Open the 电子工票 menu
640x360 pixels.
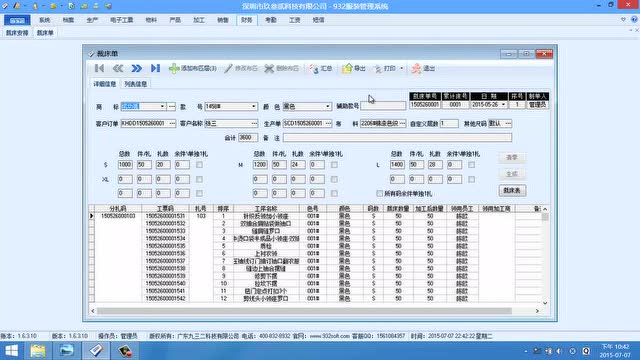coord(122,20)
